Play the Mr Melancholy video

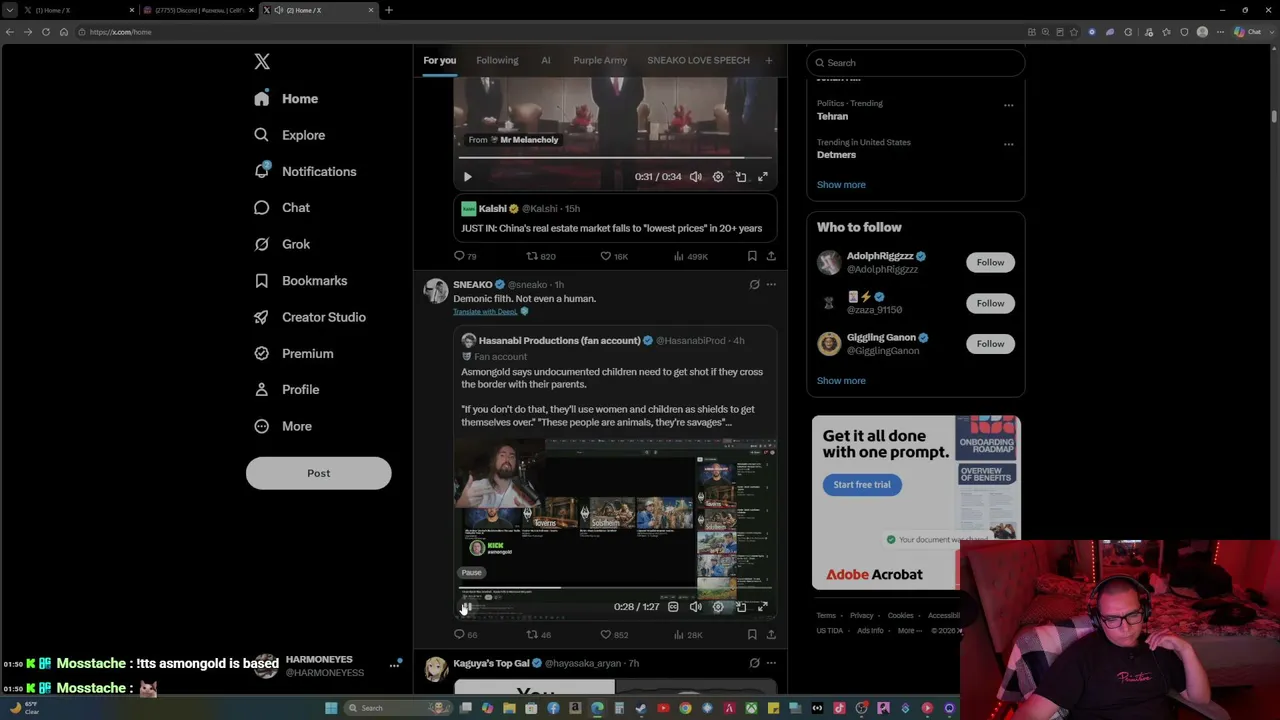467,177
